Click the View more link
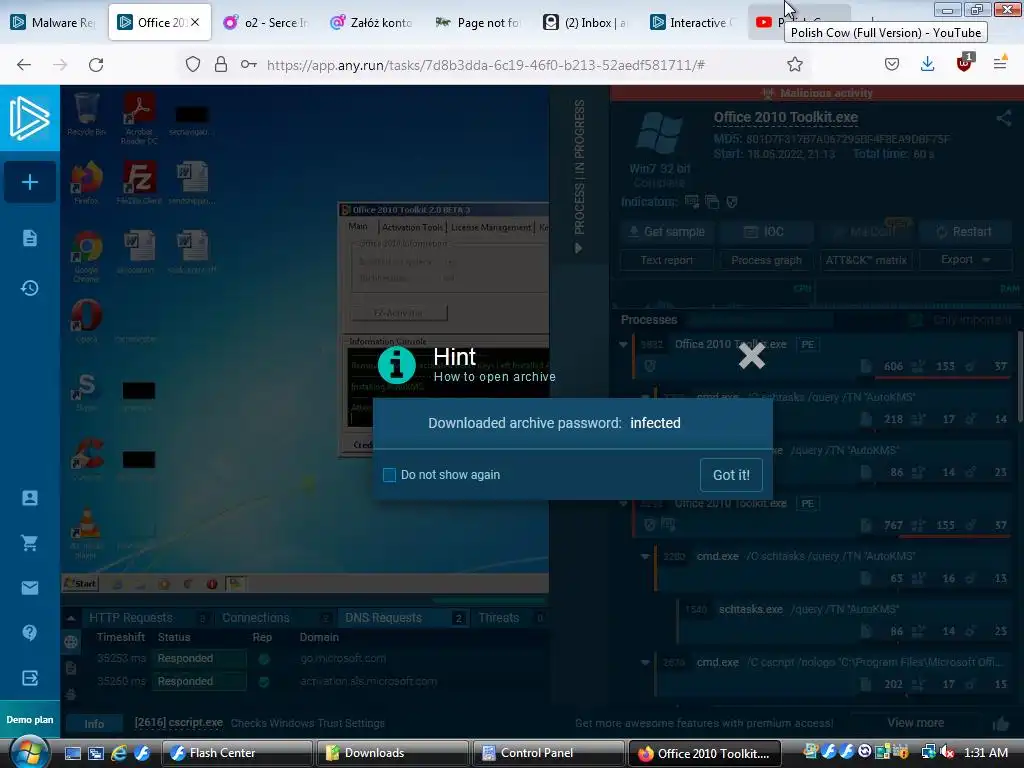 pos(916,723)
